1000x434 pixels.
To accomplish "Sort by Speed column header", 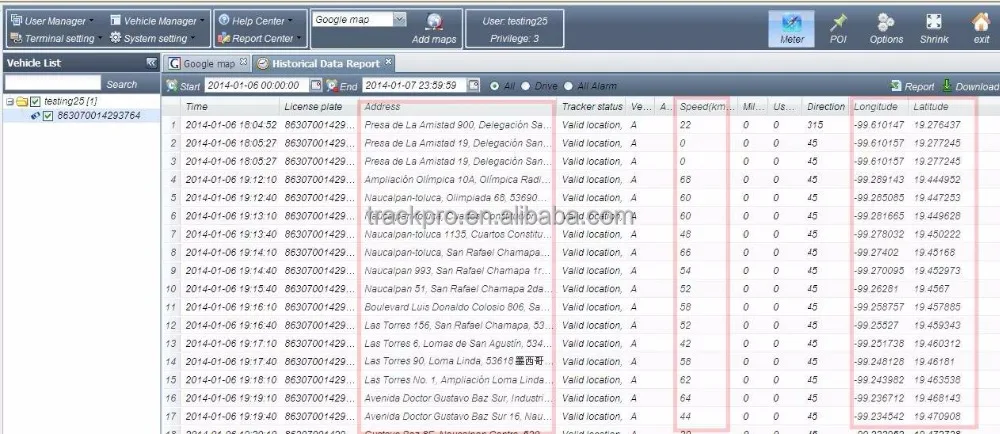I will (x=706, y=106).
